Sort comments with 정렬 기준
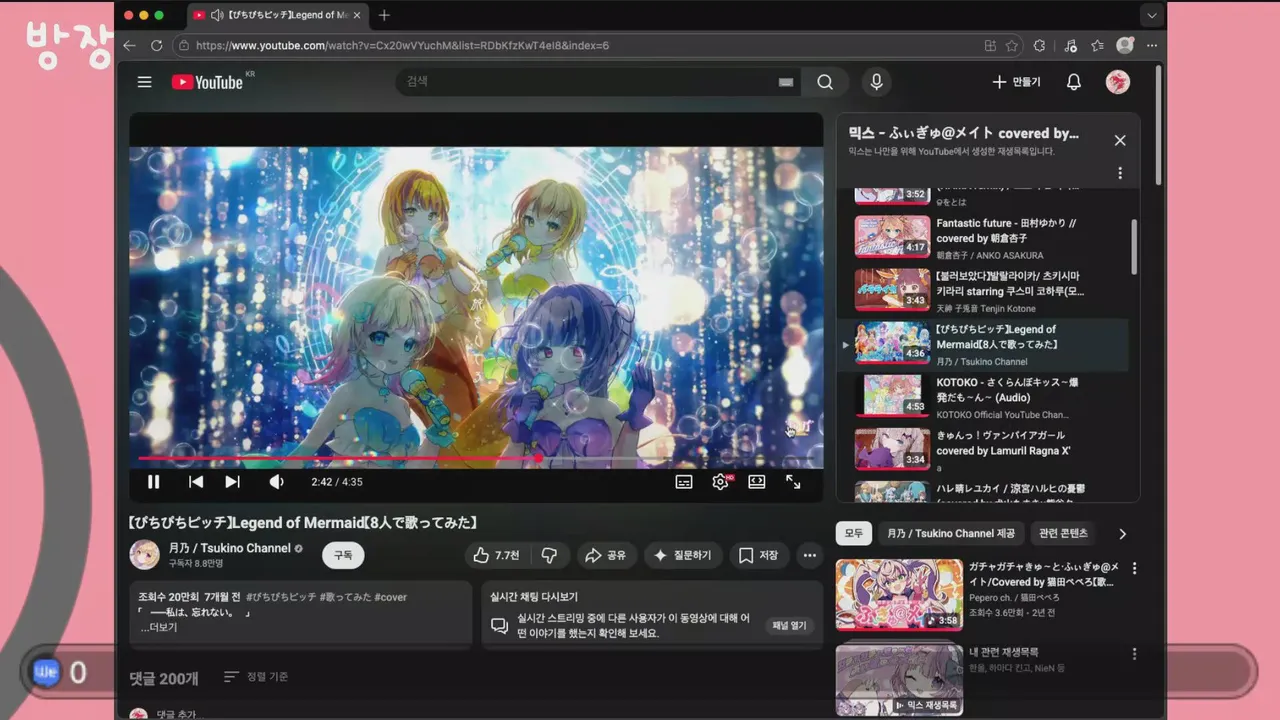The image size is (1280, 720). 256,677
